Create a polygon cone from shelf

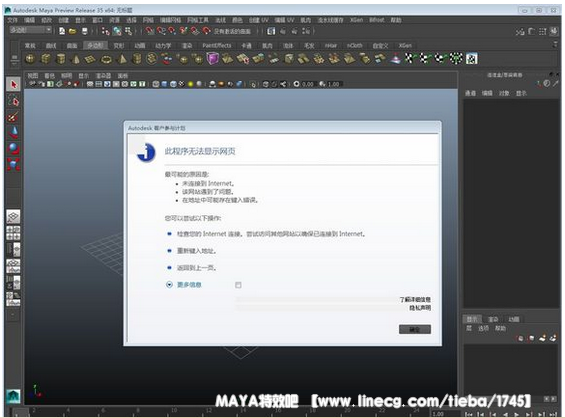(x=76, y=59)
